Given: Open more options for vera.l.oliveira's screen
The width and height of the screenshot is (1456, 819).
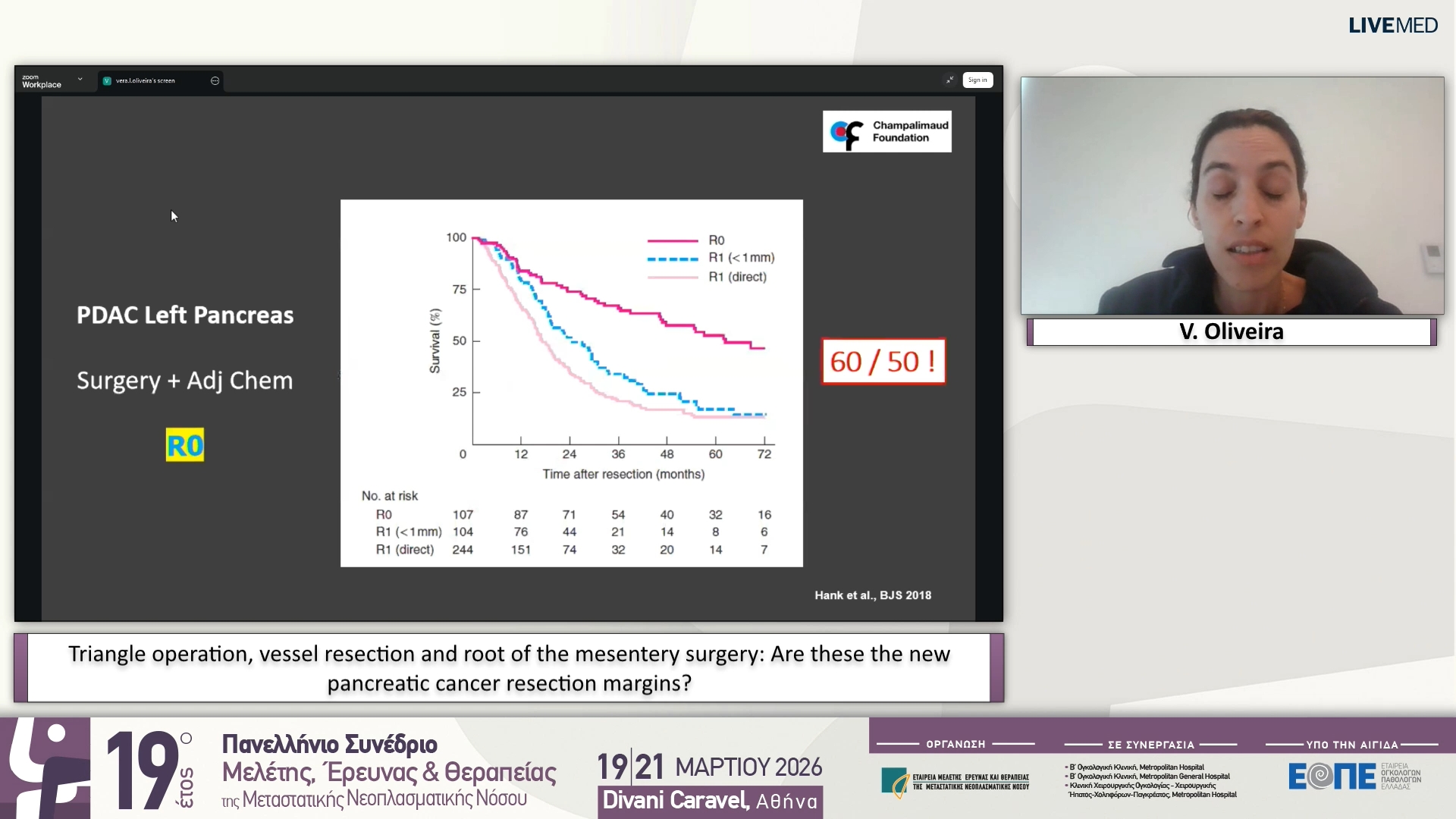Looking at the screenshot, I should 215,80.
